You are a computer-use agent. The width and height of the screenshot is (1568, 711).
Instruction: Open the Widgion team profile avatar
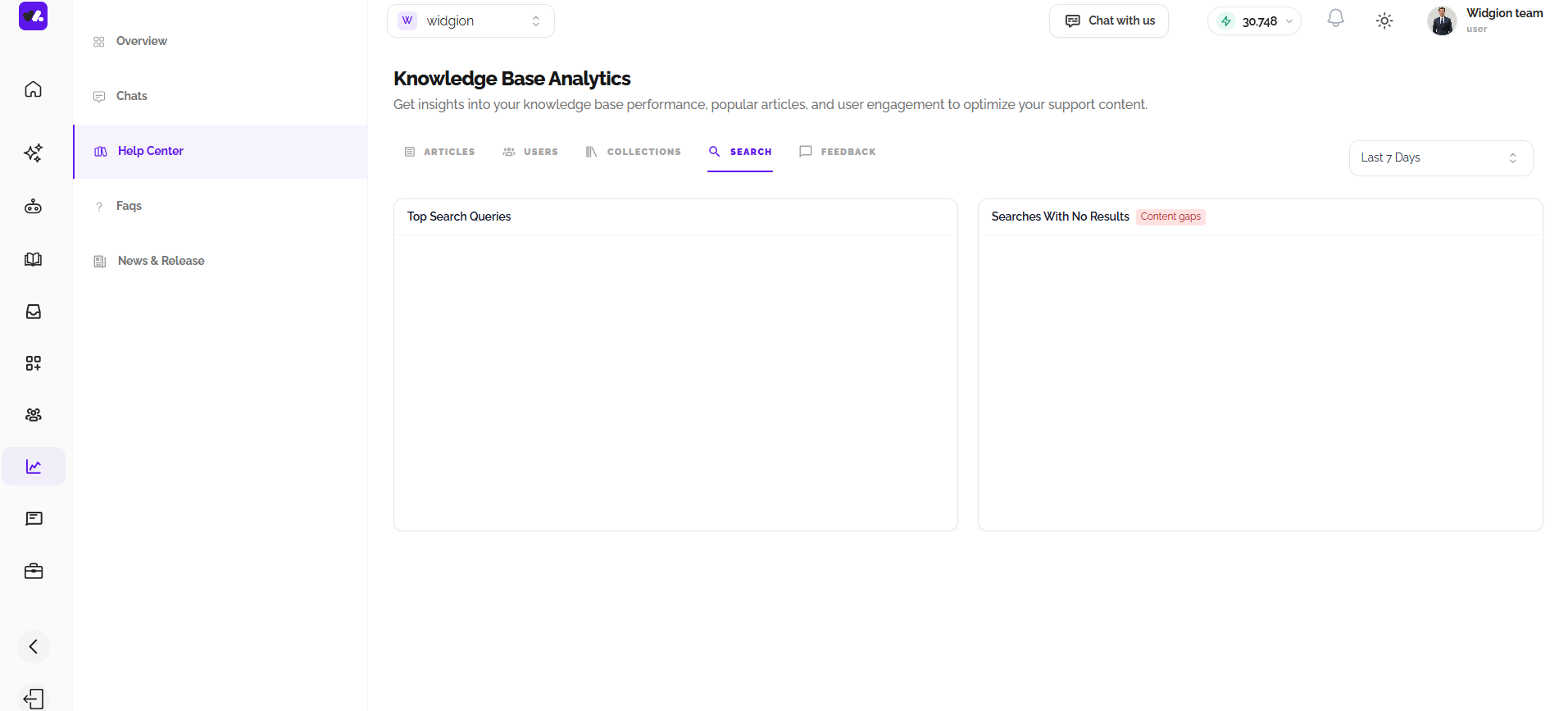1442,21
